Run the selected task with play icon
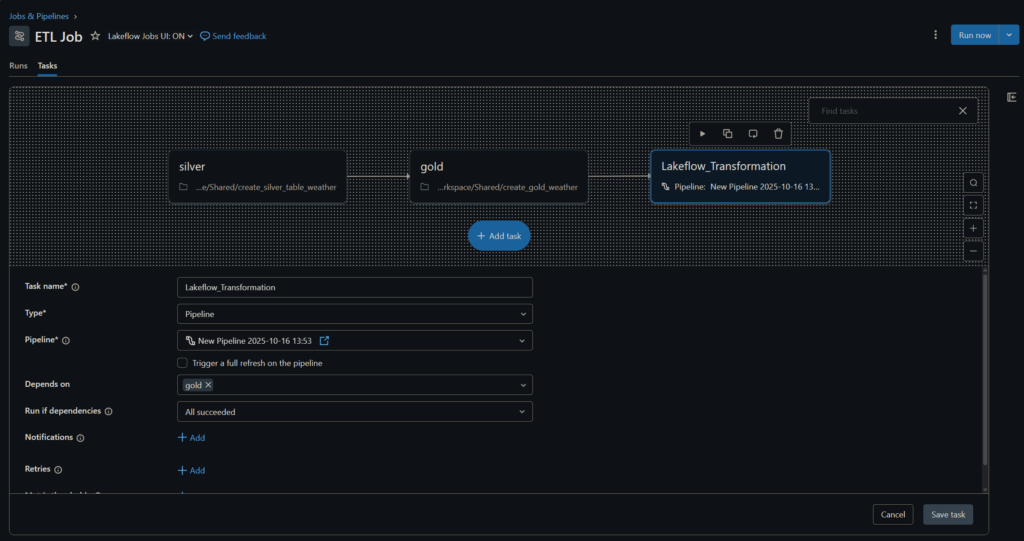The height and width of the screenshot is (541, 1024). [x=703, y=134]
